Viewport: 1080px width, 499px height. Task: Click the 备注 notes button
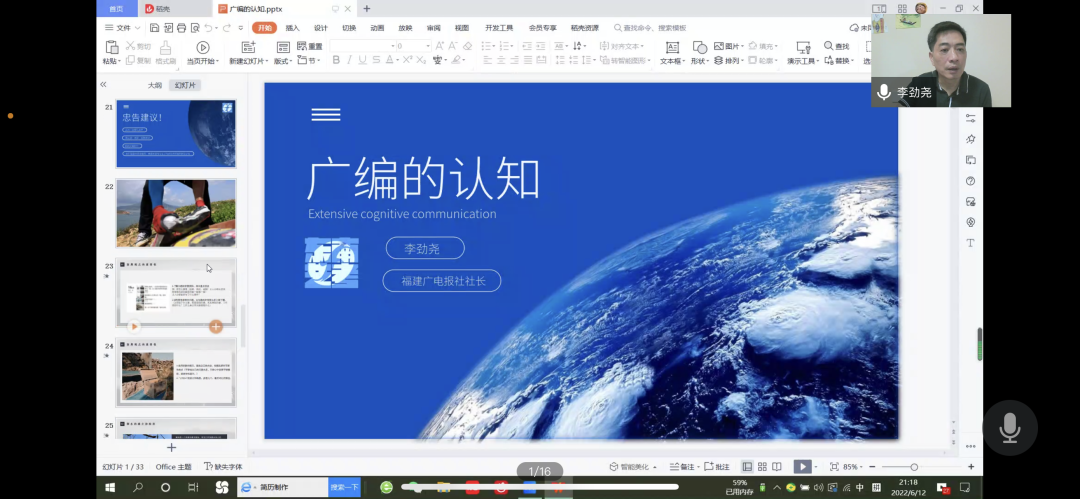pyautogui.click(x=683, y=467)
